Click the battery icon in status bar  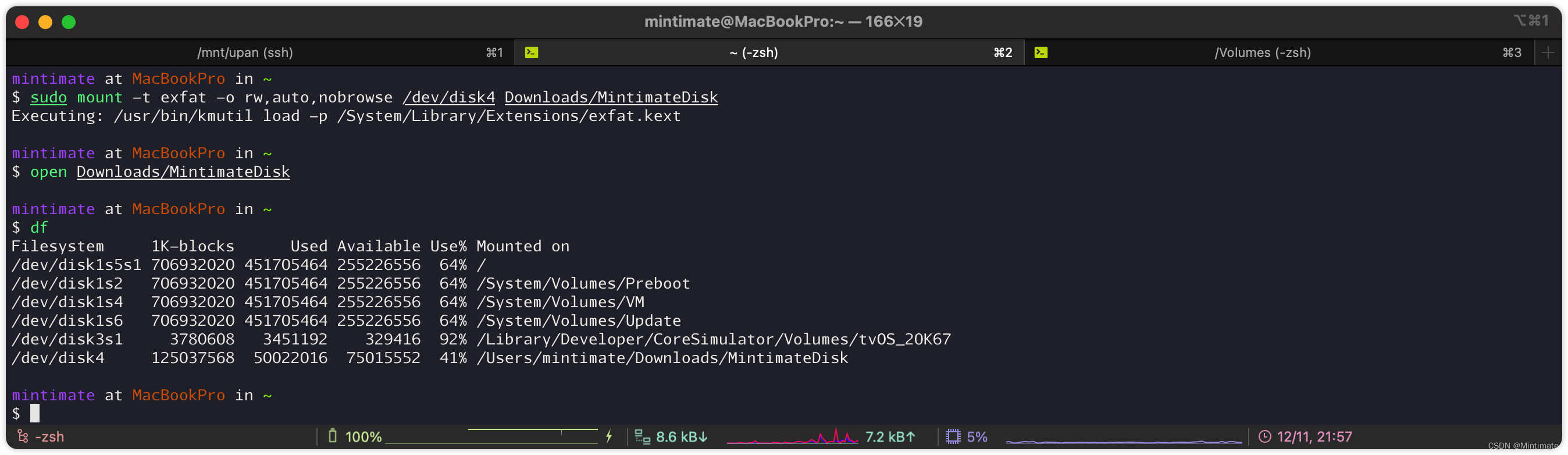pyautogui.click(x=332, y=436)
